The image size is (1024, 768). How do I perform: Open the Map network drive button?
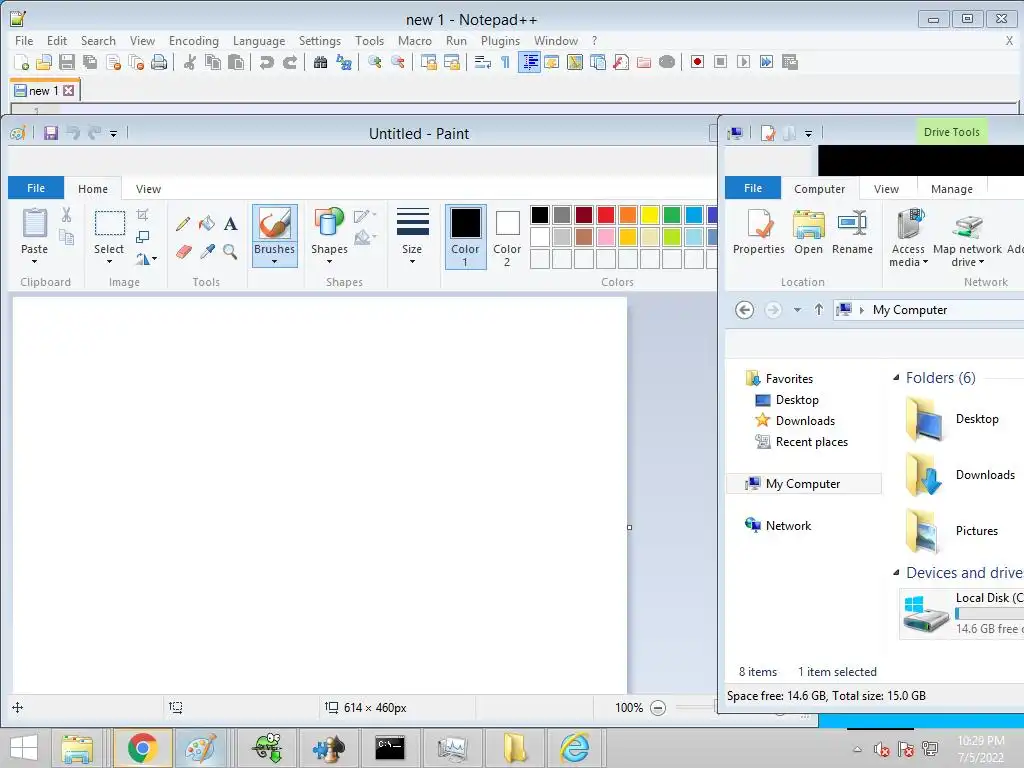click(967, 238)
